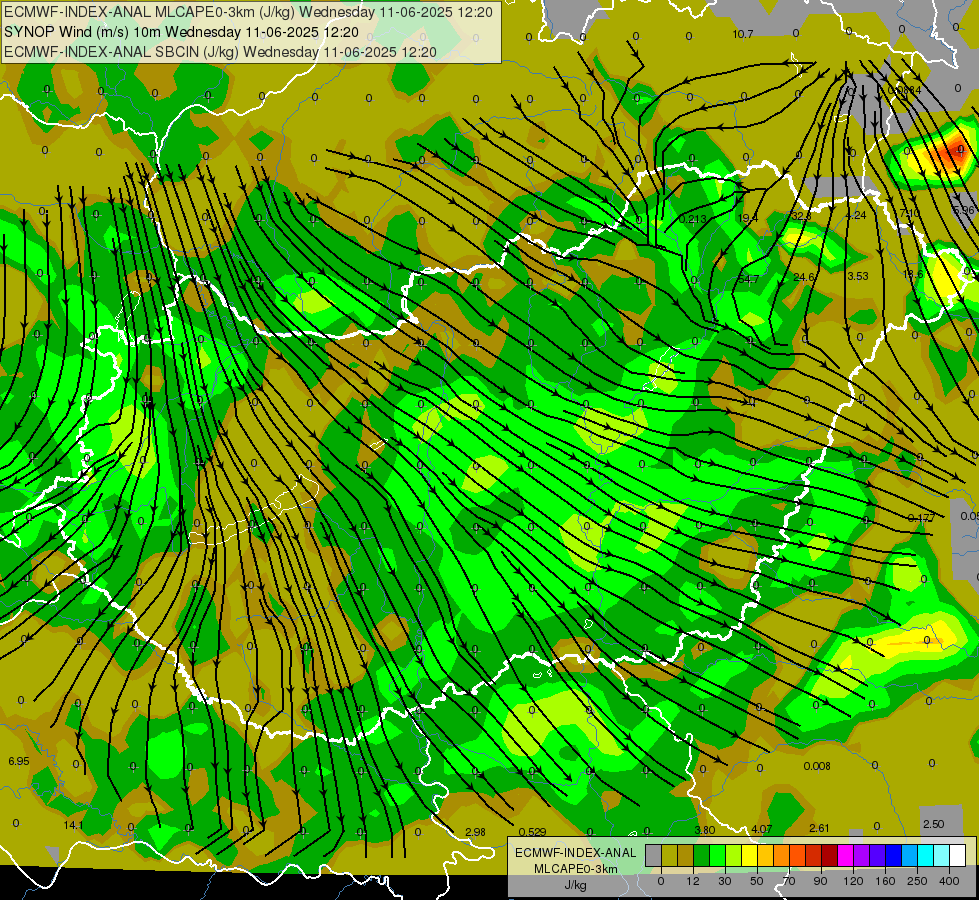979x900 pixels.
Task: Click the station value 2.61
Action: click(819, 828)
